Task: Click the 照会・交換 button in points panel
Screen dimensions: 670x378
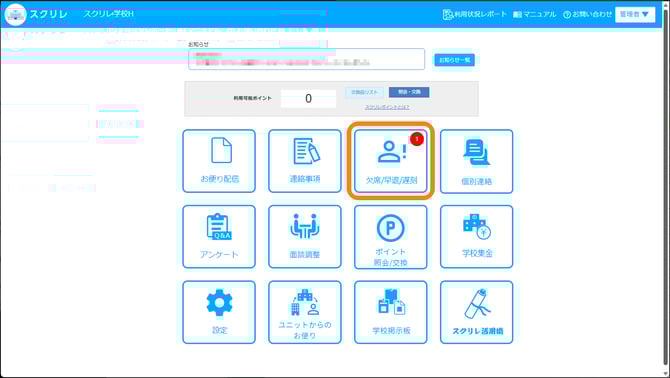Action: (409, 92)
